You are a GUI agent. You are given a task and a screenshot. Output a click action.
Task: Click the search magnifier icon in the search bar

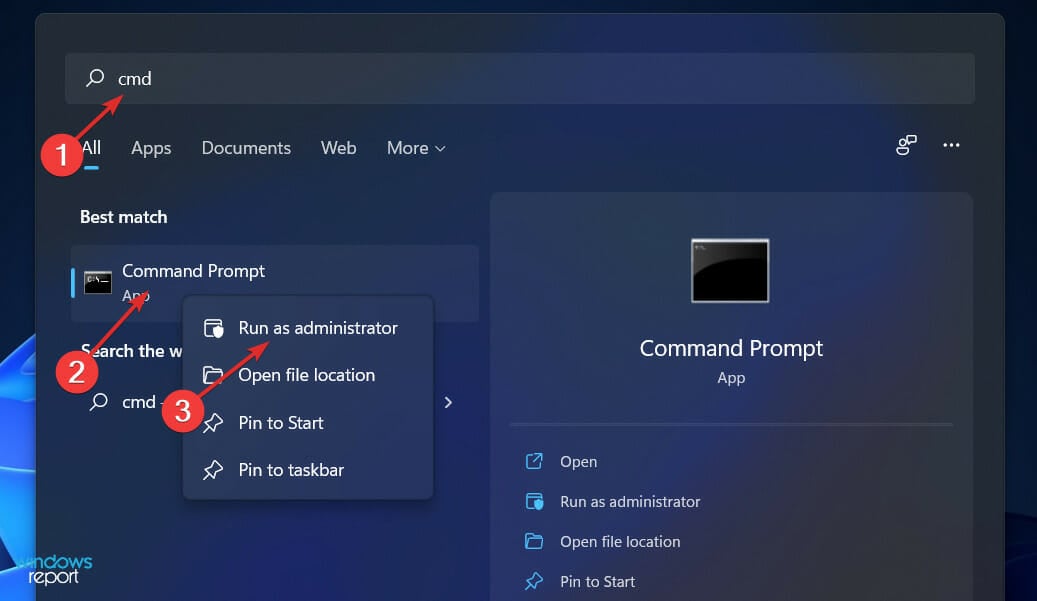coord(95,78)
